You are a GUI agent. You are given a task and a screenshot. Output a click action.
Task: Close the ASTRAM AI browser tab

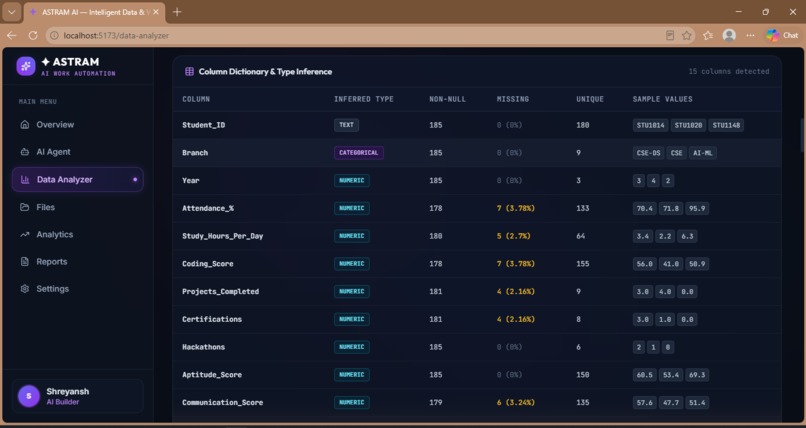pos(156,12)
